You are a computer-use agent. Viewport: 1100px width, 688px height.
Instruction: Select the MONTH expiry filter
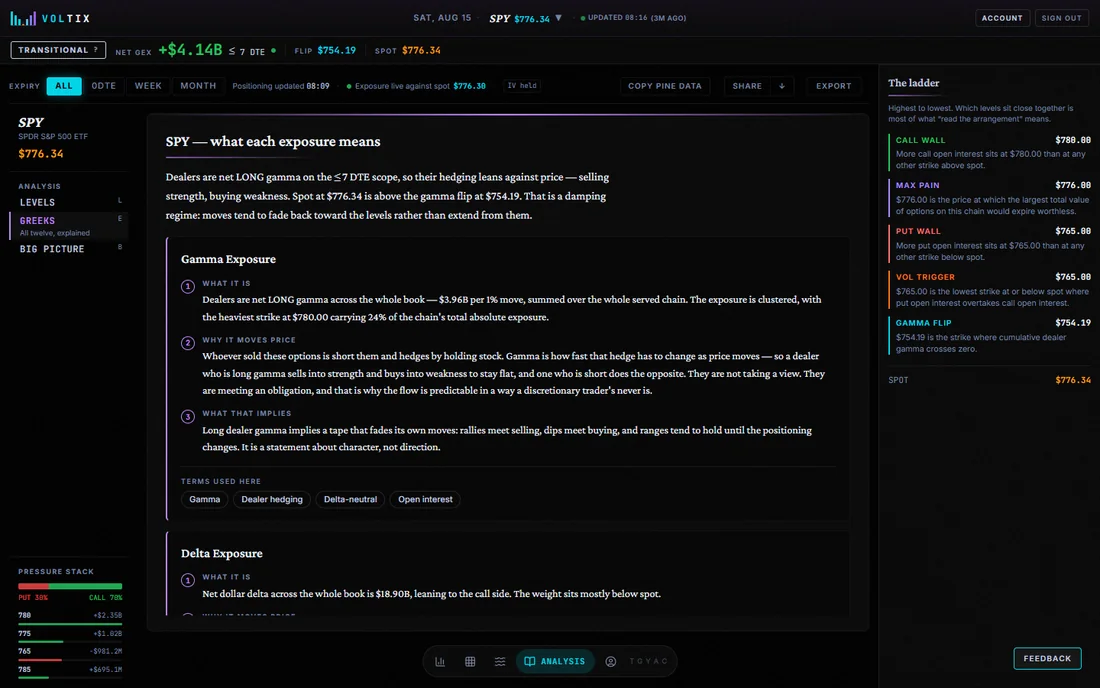(x=199, y=86)
